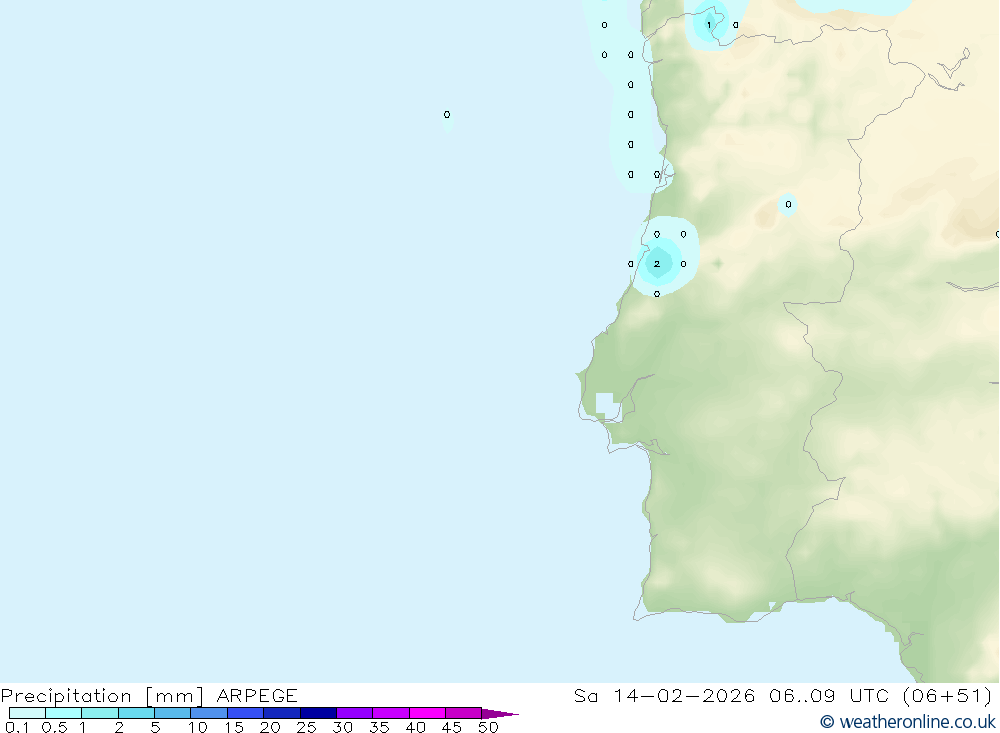Click the 0.5–1 mm legend color swatch
Screen dimensions: 1000x733
(x=64, y=713)
